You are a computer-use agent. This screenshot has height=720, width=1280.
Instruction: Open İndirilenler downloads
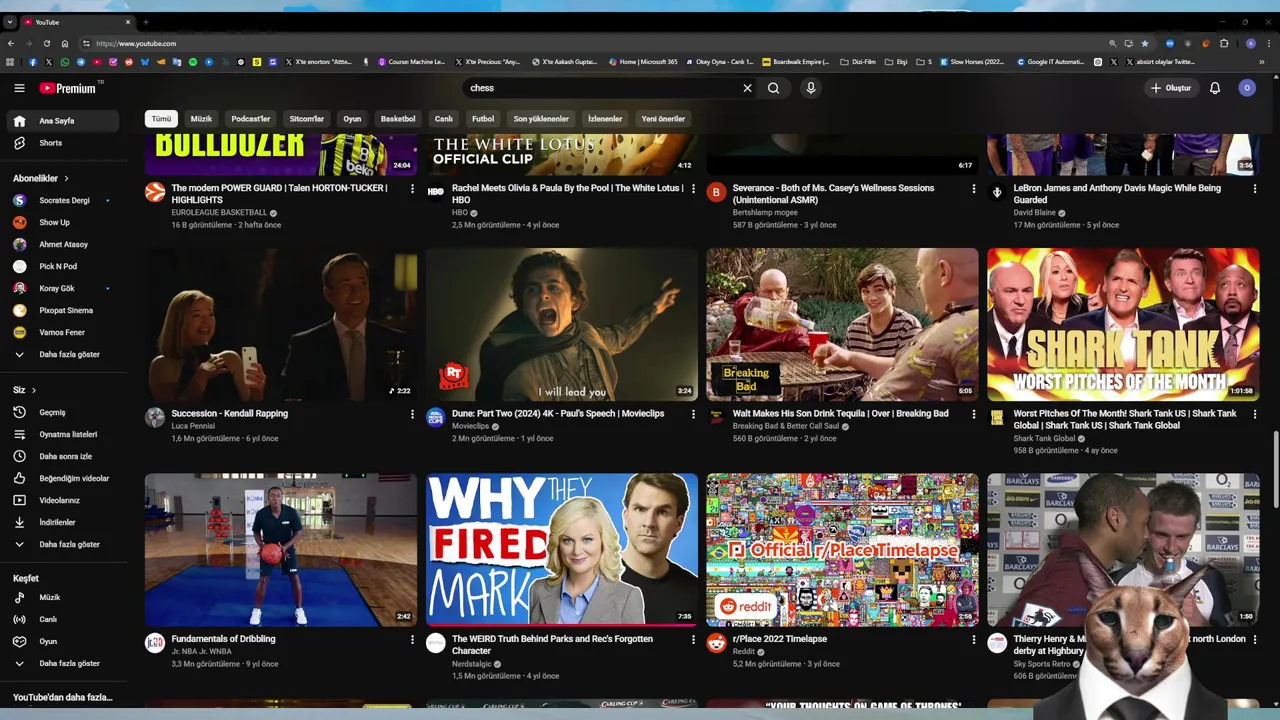pyautogui.click(x=64, y=522)
